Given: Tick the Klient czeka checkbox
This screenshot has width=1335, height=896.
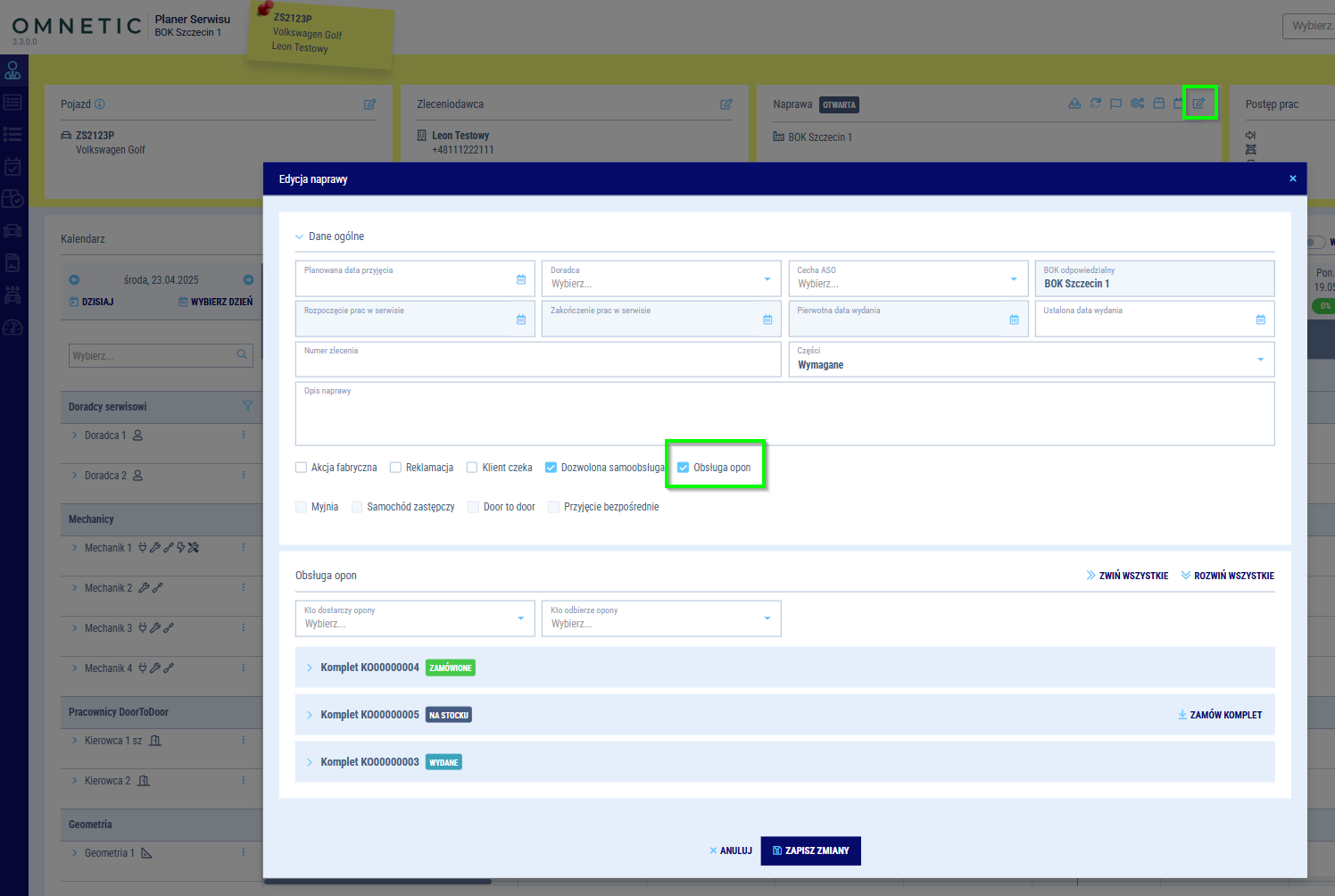Looking at the screenshot, I should pos(472,468).
